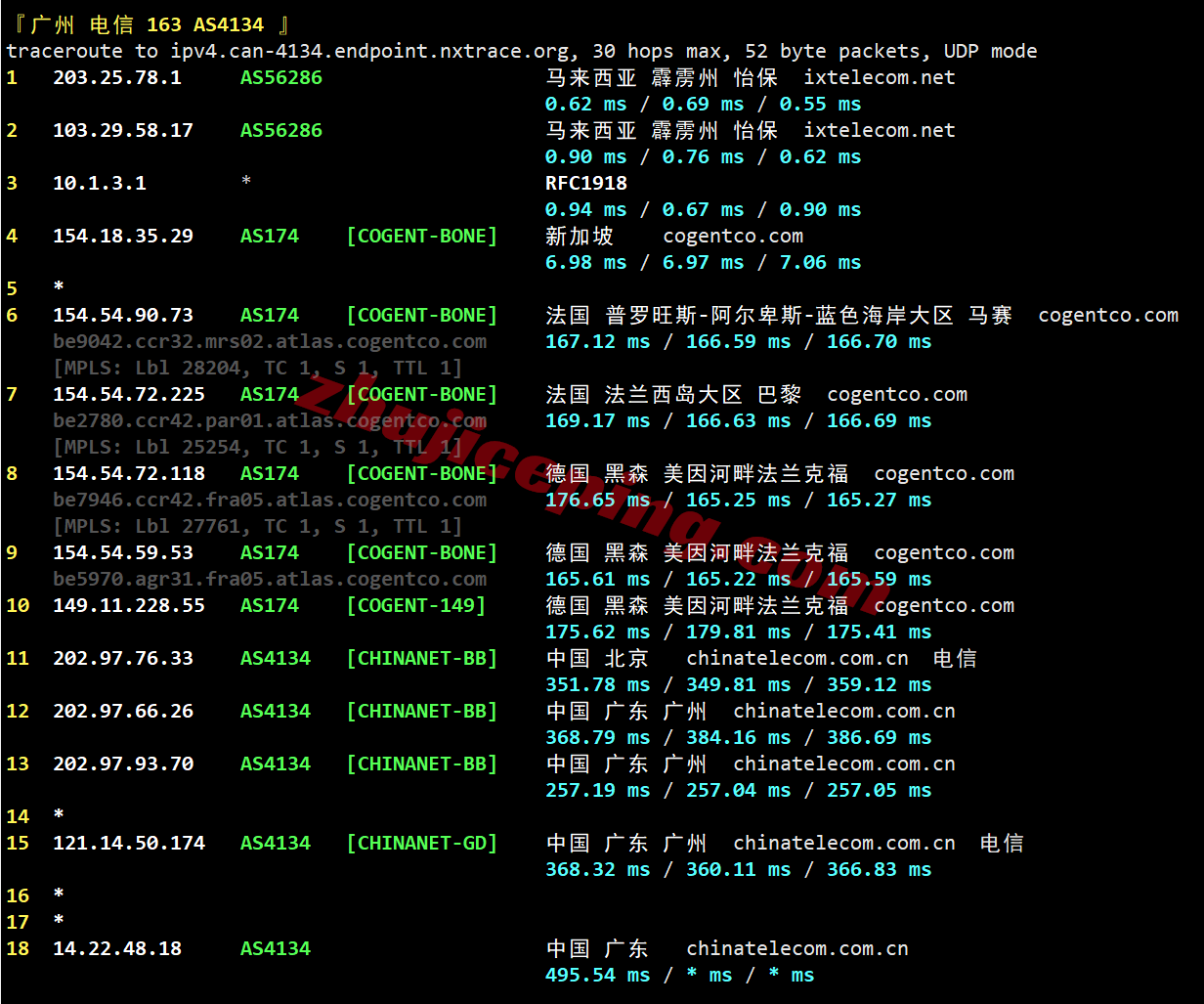Click chinatelecom.com.cn hostname on hop 13
The width and height of the screenshot is (1204, 1004).
pos(844,764)
